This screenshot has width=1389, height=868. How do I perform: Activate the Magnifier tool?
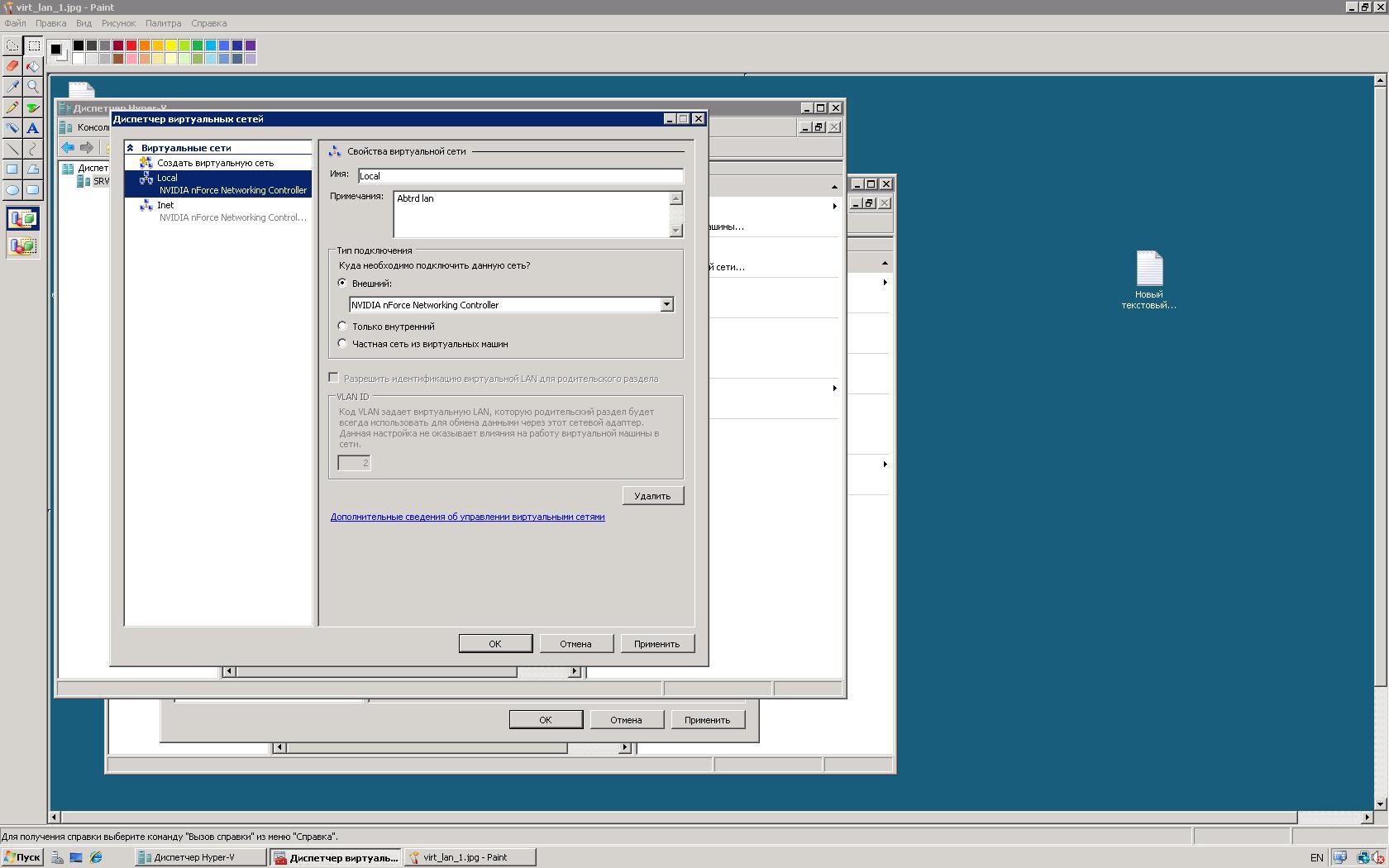coord(33,87)
